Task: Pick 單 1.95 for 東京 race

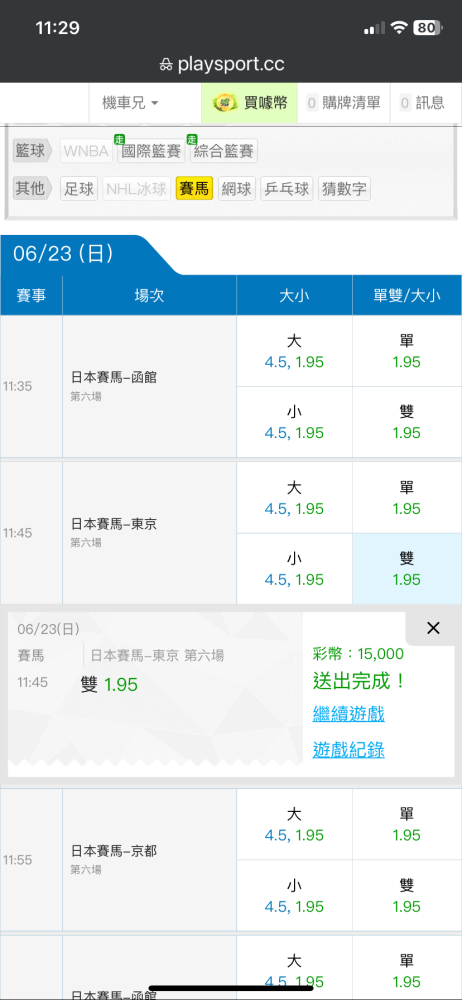Action: click(x=406, y=497)
